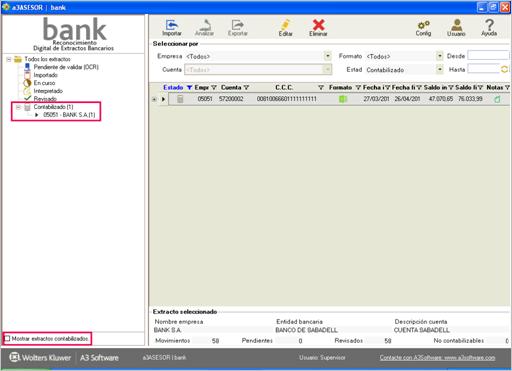
Task: Click the Eliminar red X icon
Action: 318,25
